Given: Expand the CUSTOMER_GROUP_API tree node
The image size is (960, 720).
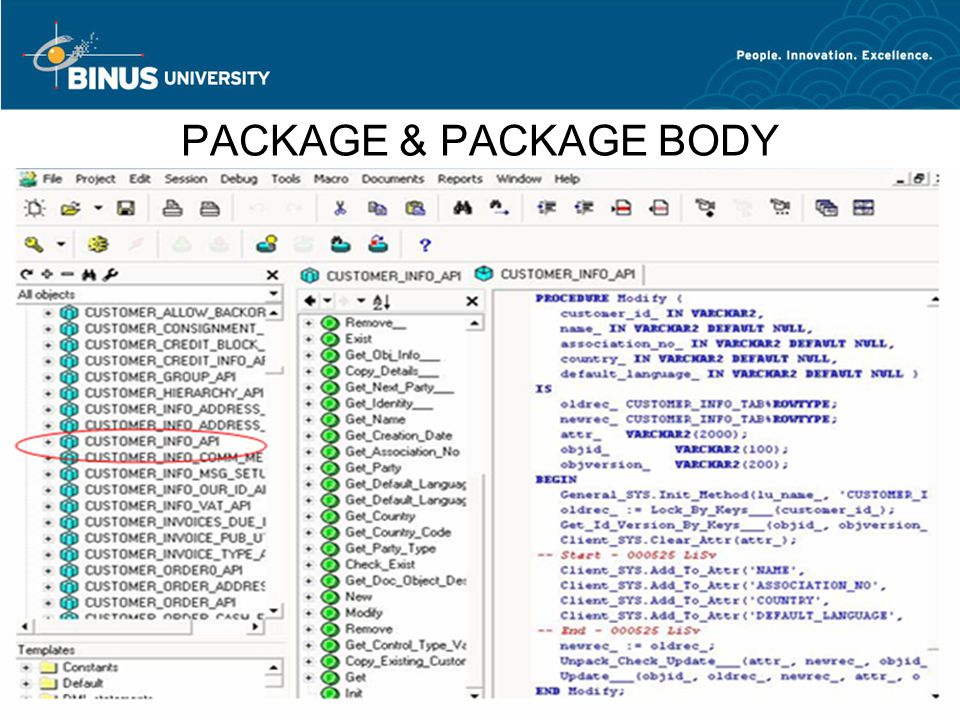Looking at the screenshot, I should click(48, 377).
